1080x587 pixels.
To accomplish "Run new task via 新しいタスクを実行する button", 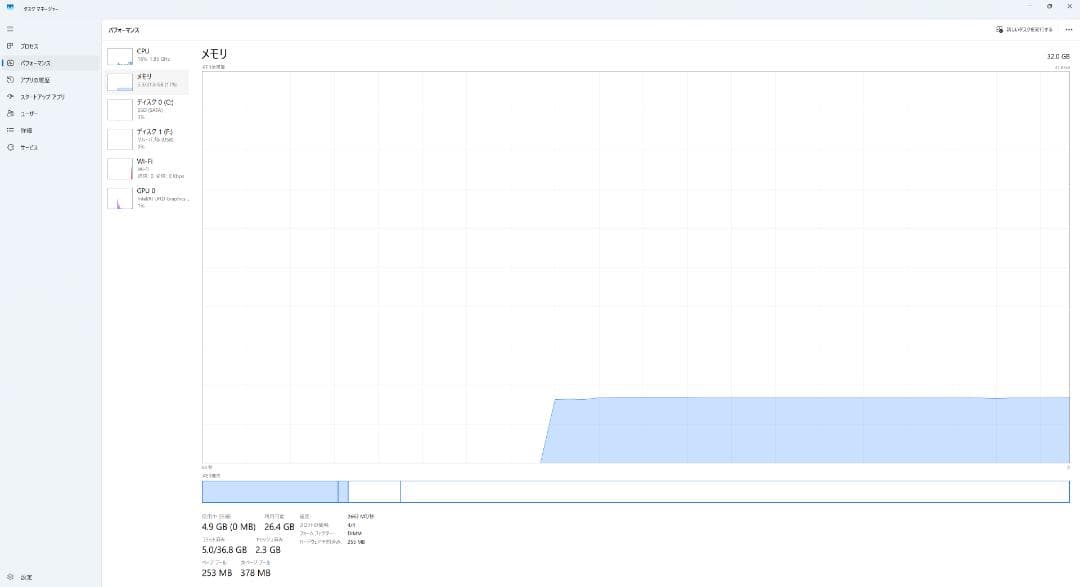I will tap(1024, 30).
